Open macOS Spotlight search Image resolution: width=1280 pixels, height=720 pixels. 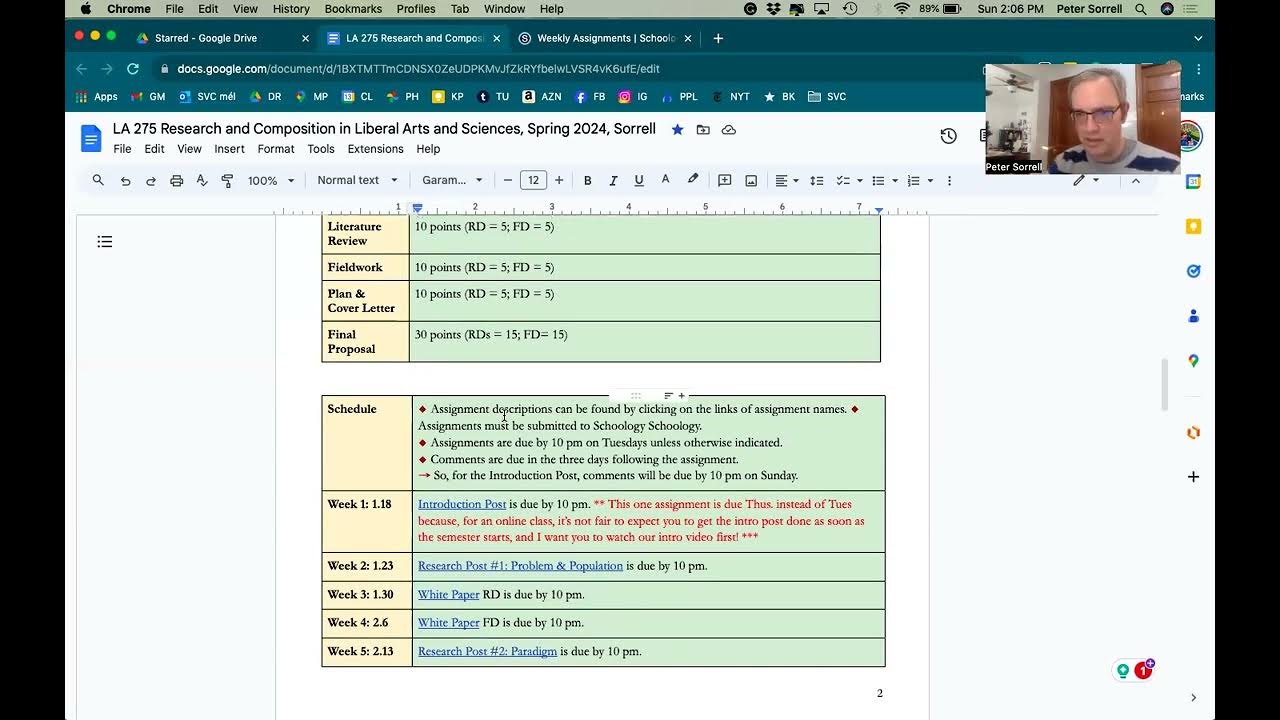pos(1141,9)
